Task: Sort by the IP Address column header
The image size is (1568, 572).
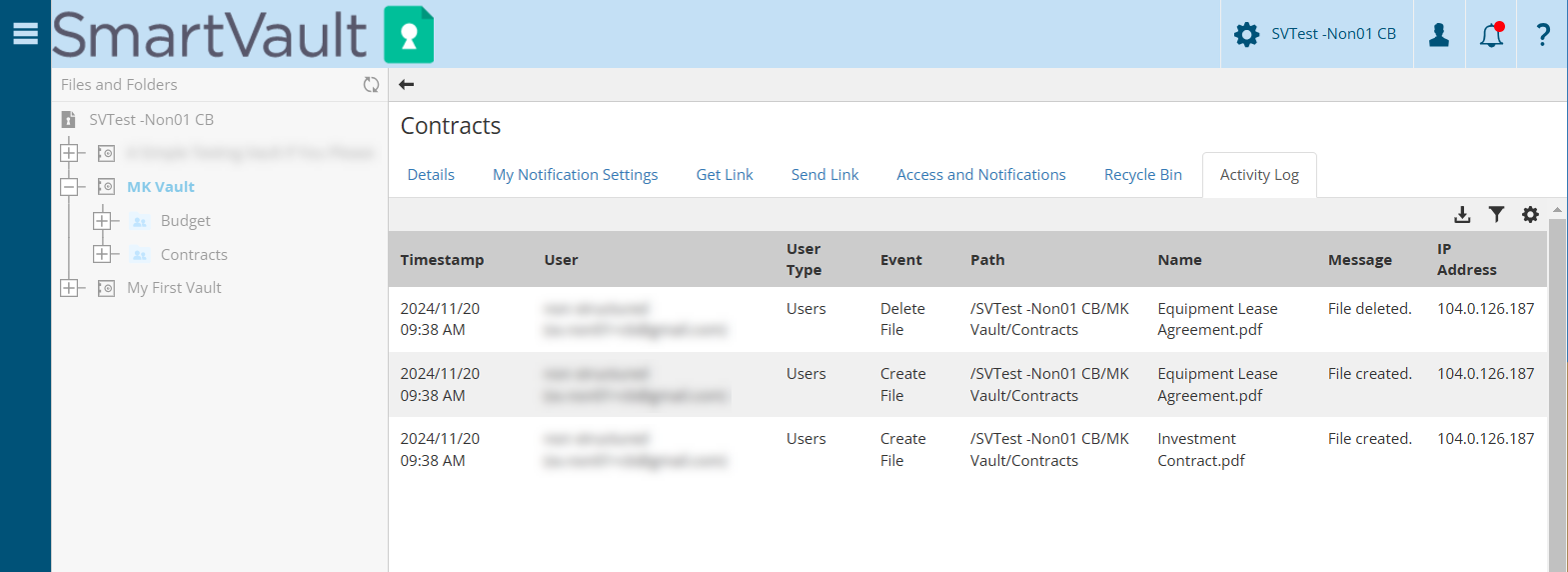Action: 1466,259
